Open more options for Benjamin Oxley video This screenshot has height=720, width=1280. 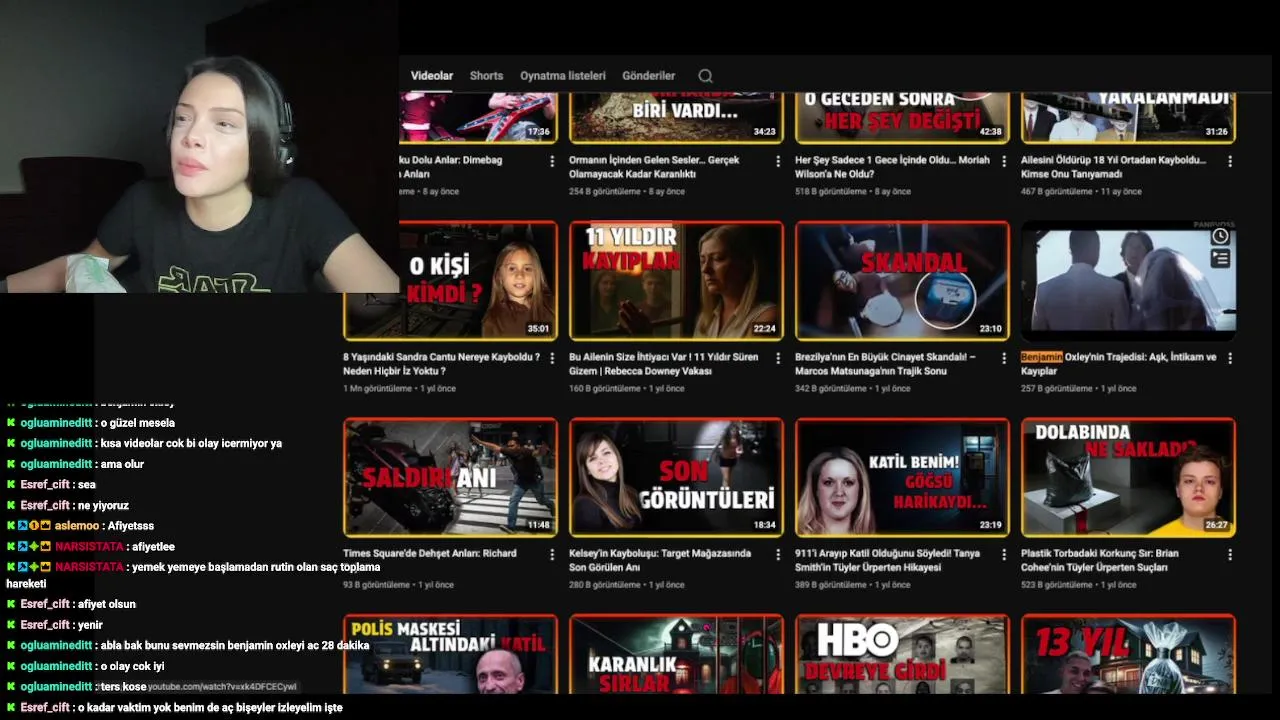[x=1230, y=358]
